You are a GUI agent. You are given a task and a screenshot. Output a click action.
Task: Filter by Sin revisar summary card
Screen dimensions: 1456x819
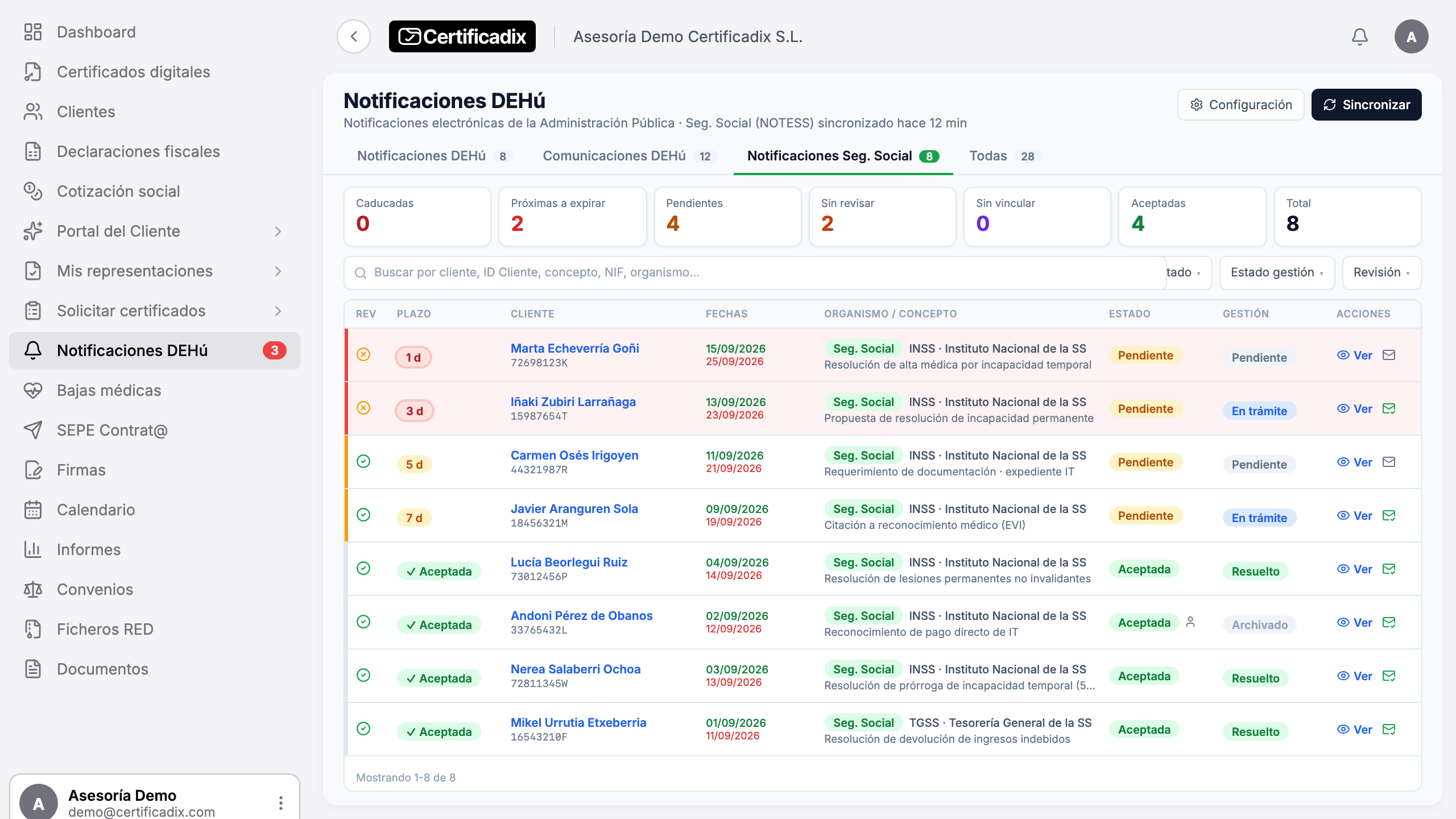(882, 217)
